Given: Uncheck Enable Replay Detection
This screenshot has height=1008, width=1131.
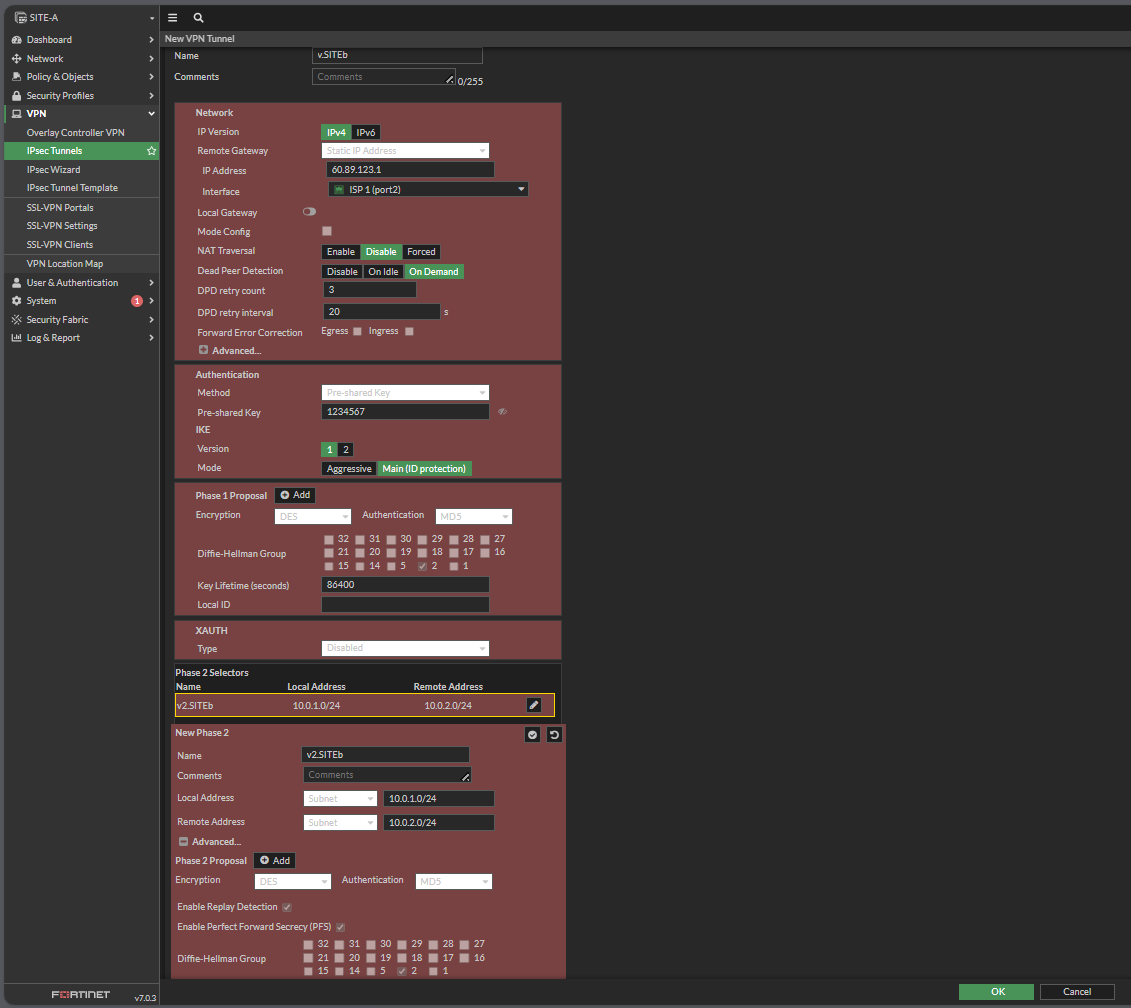Looking at the screenshot, I should (287, 907).
